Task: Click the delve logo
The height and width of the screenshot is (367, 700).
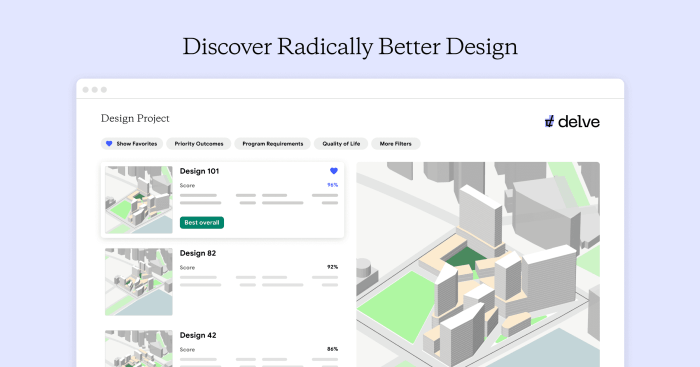Action: (572, 121)
